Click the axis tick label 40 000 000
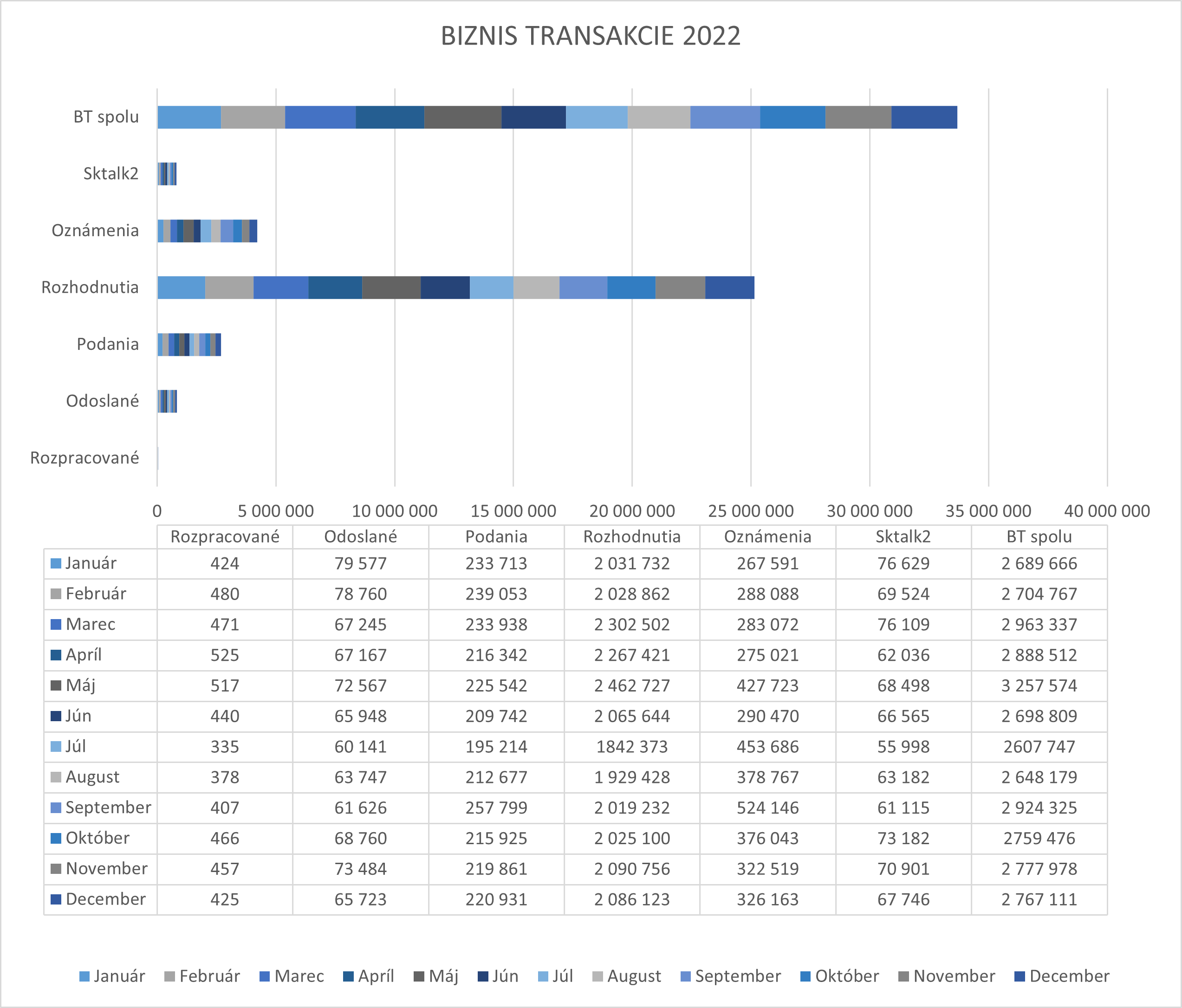 click(1107, 511)
